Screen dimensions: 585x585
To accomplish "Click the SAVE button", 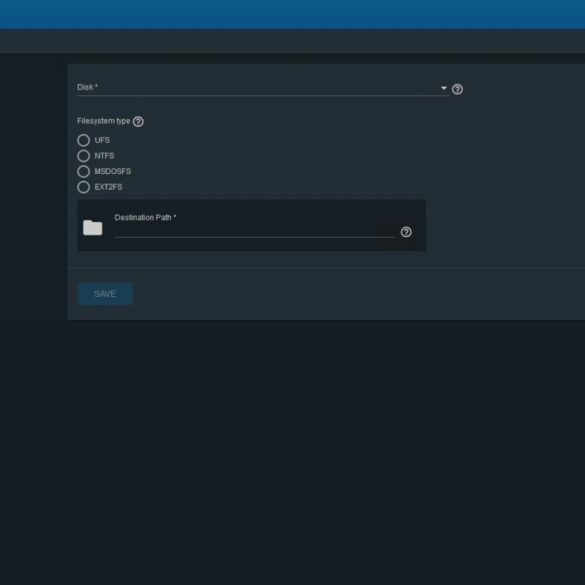I will [x=105, y=294].
